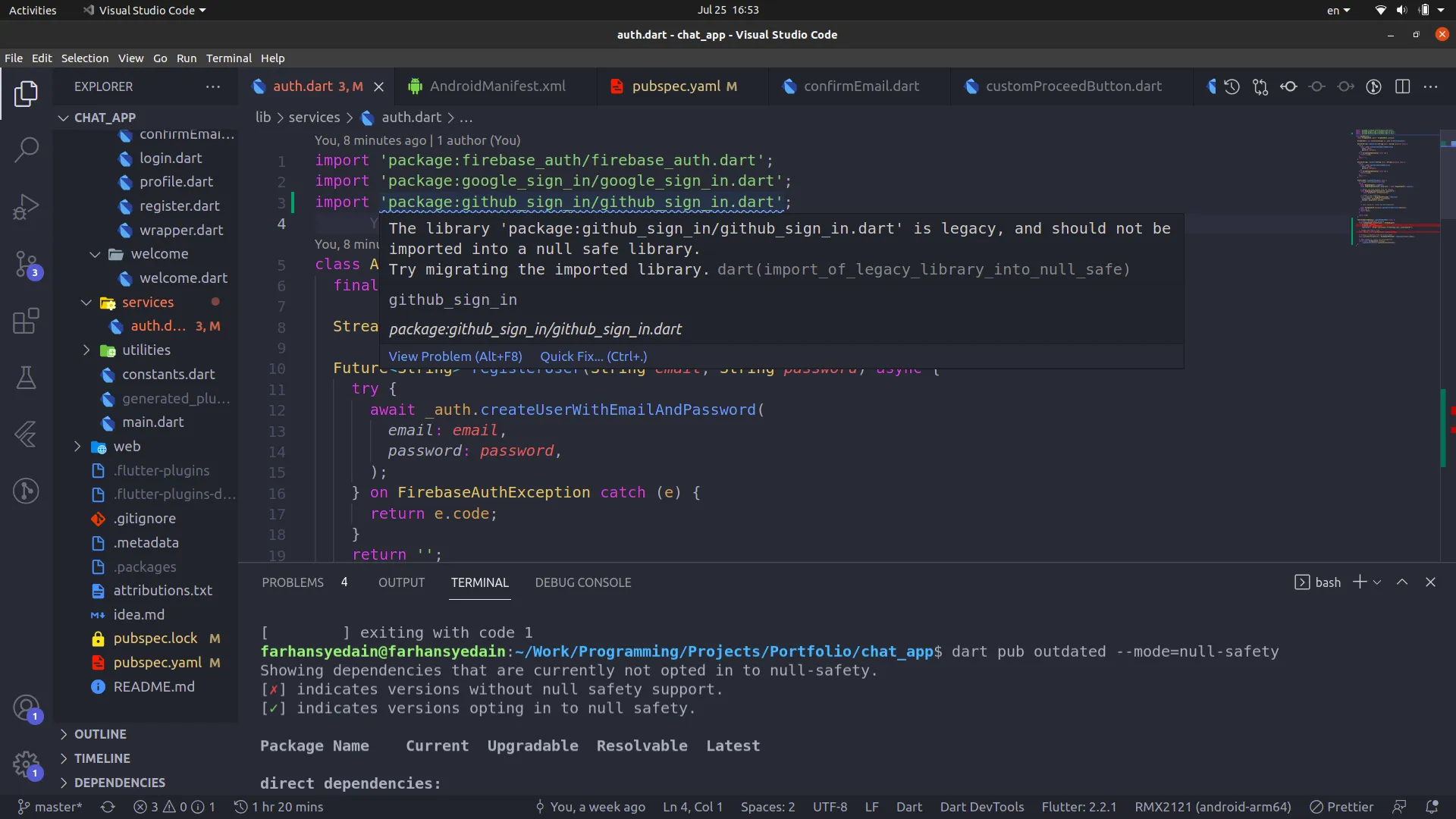This screenshot has width=1456, height=819.
Task: Click the Prettier status bar item
Action: 1341,807
